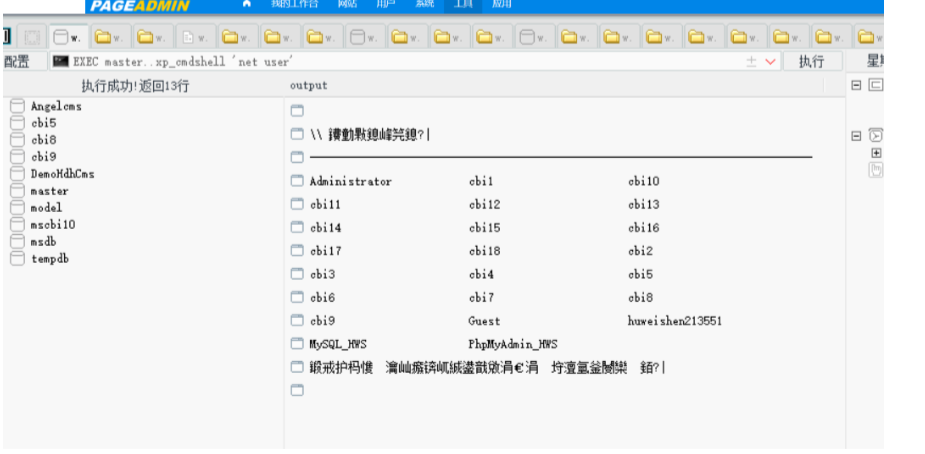Viewport: 925px width, 454px height.
Task: Click the EXEC xp_cmdshell command input field
Action: (416, 61)
